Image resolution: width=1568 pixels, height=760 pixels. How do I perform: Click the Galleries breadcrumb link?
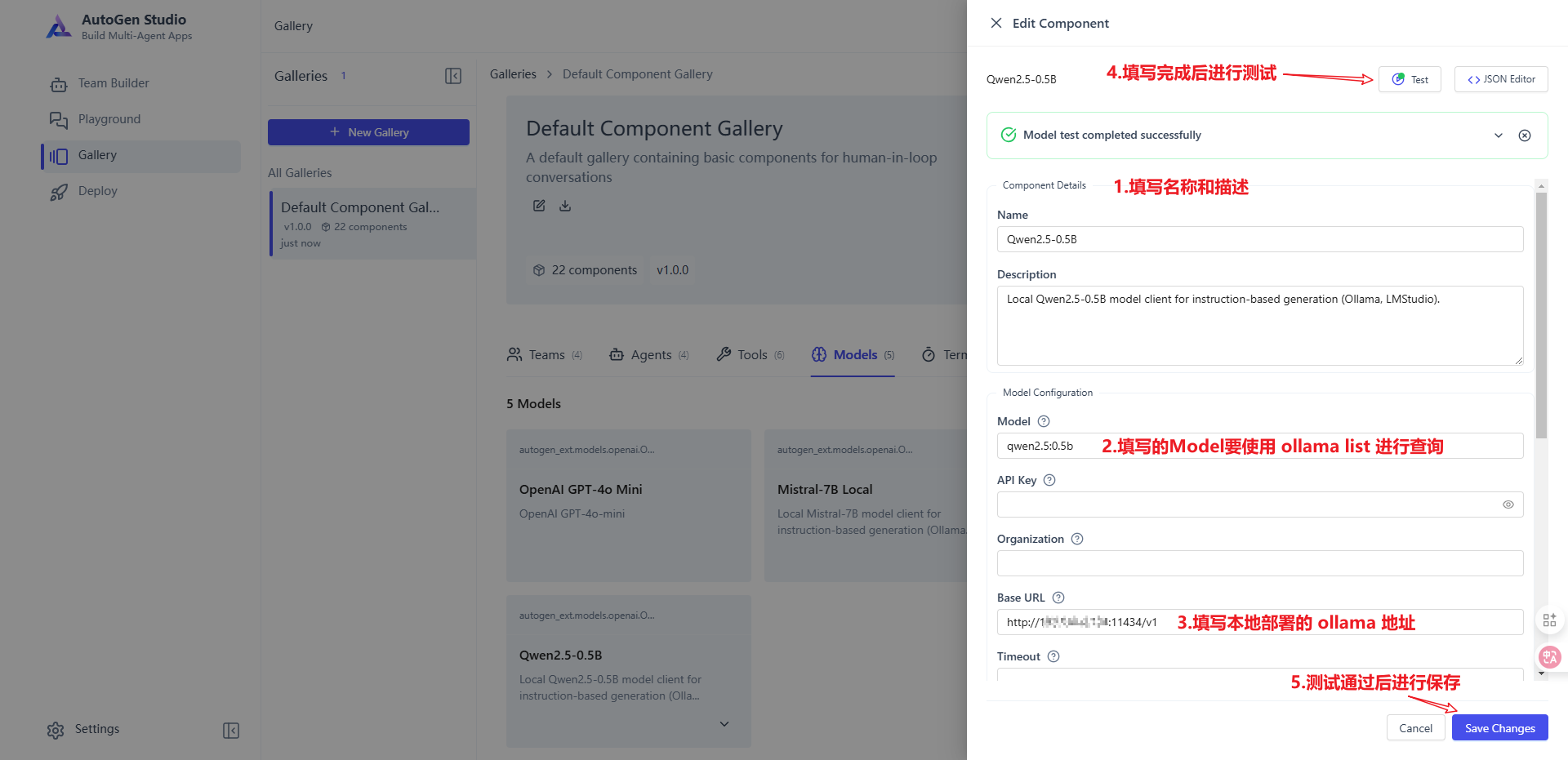point(513,74)
